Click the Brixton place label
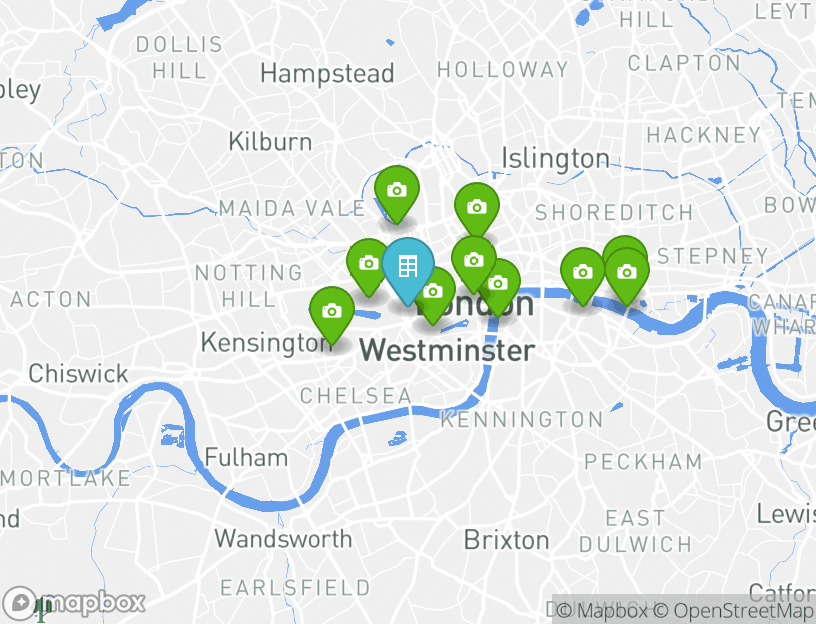This screenshot has width=816, height=624. click(506, 540)
